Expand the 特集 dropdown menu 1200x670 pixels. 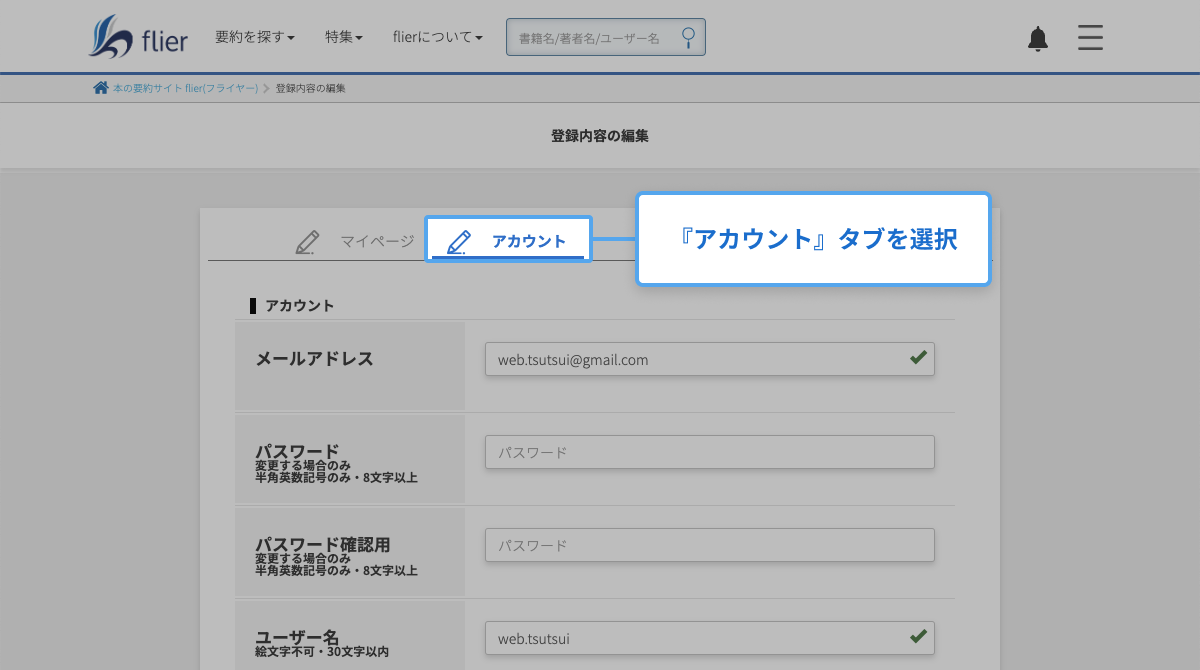pyautogui.click(x=343, y=38)
